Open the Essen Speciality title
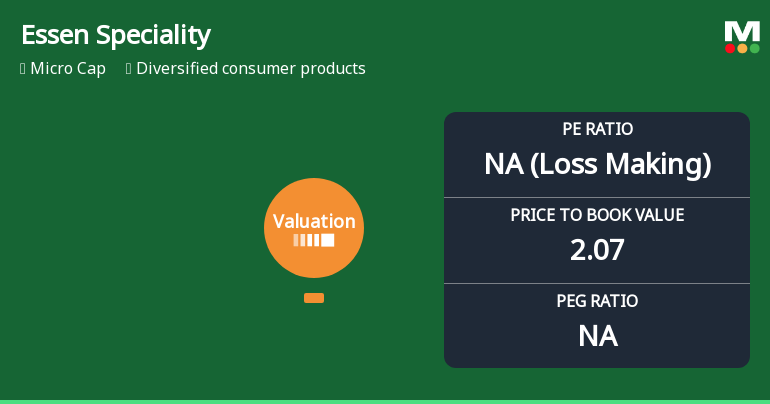The width and height of the screenshot is (770, 404). (x=115, y=36)
